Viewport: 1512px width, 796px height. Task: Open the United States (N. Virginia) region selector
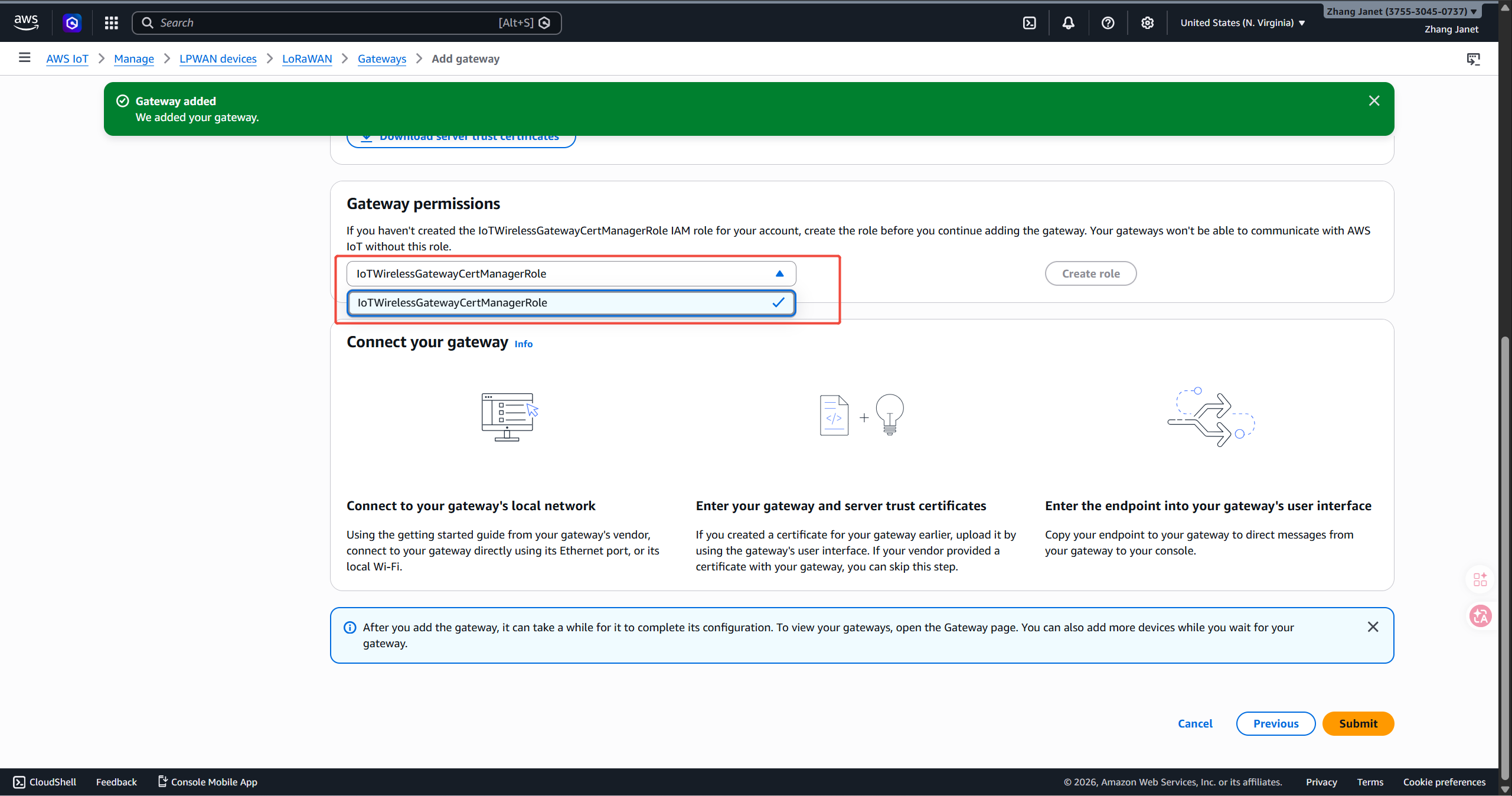1242,23
